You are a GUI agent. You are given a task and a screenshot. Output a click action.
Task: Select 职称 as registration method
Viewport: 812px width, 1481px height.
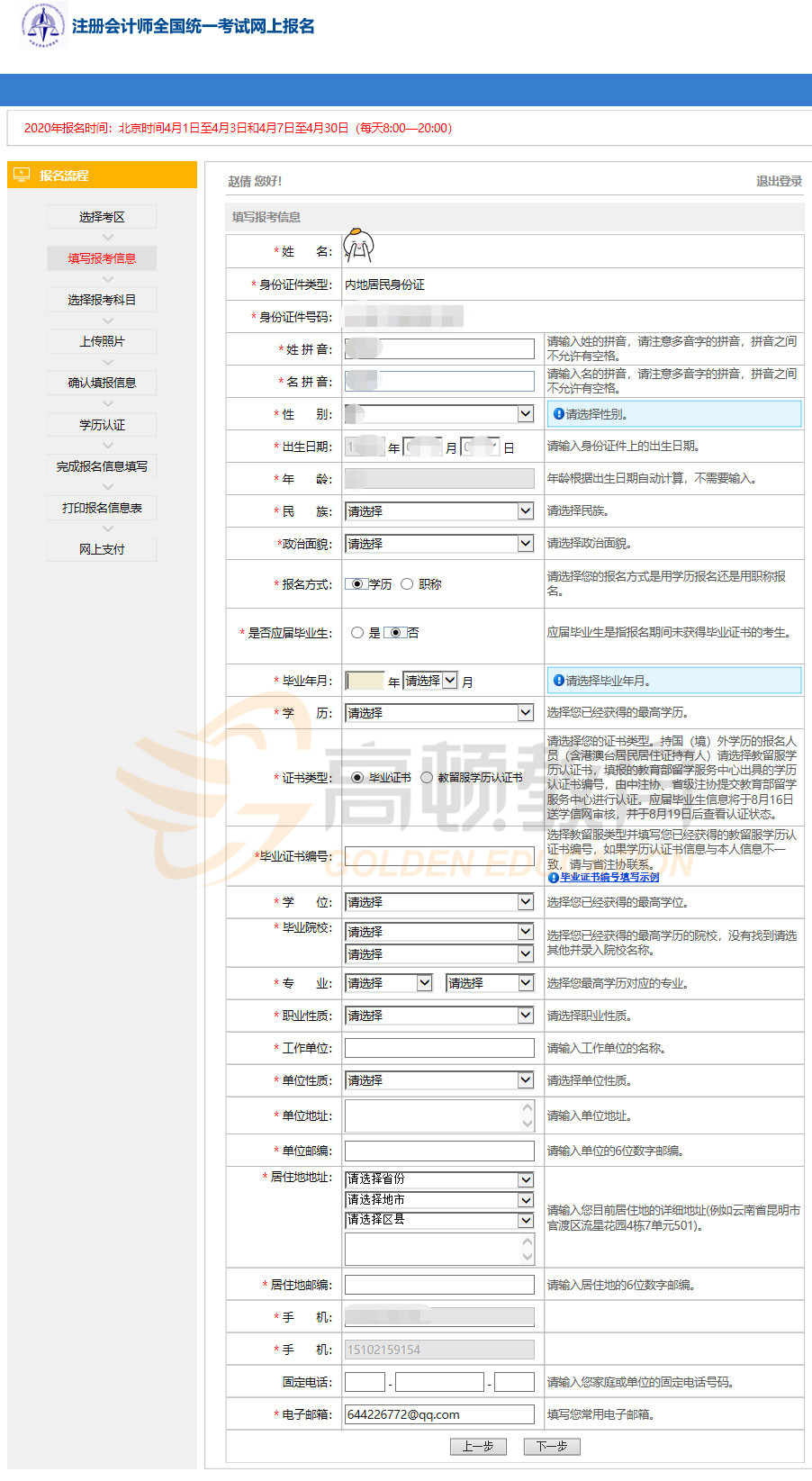407,584
